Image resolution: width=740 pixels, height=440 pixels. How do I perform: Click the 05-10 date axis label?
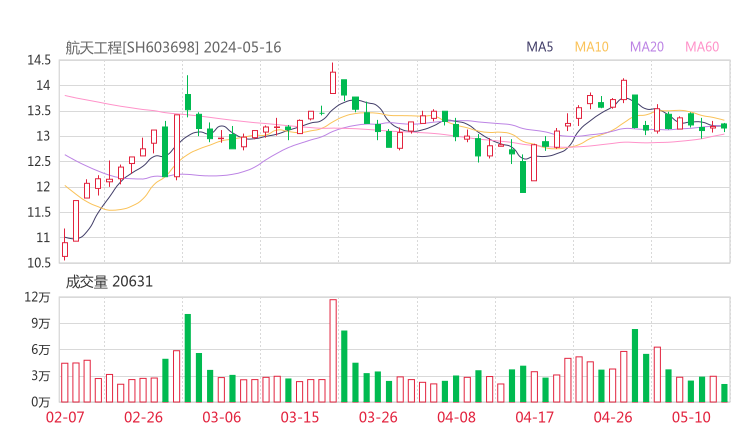[x=691, y=417]
